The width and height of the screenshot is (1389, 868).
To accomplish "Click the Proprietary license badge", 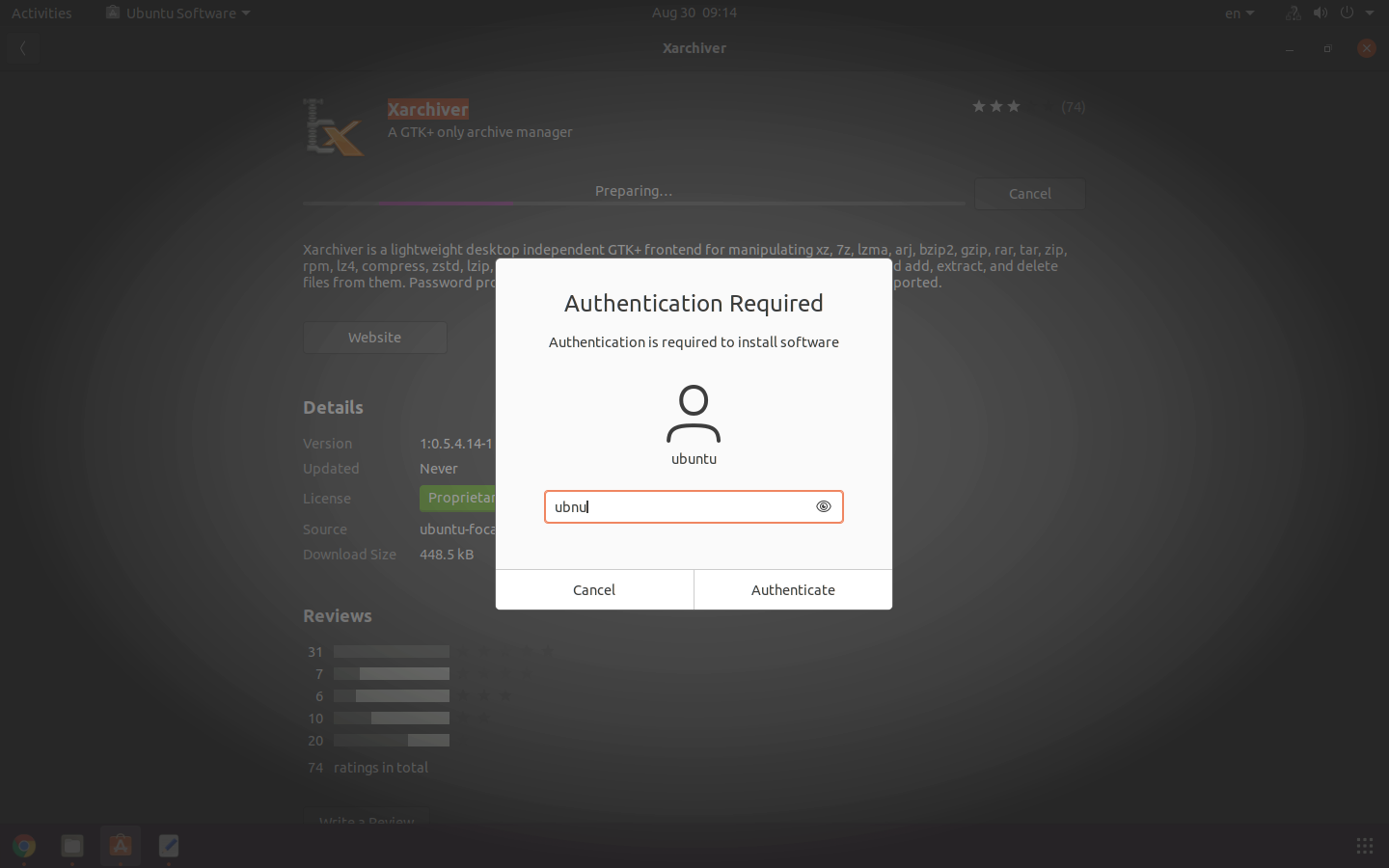I will coord(458,498).
